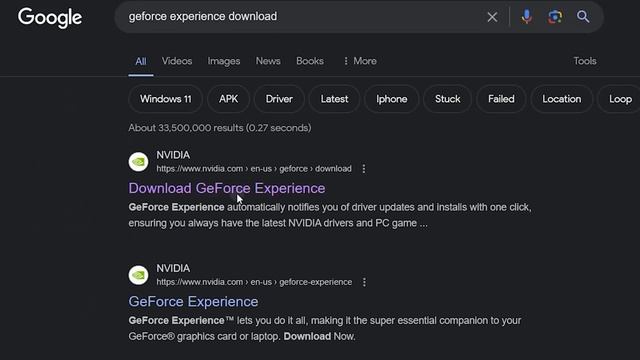Open Google Lens image search icon
This screenshot has height=360, width=640.
(555, 17)
